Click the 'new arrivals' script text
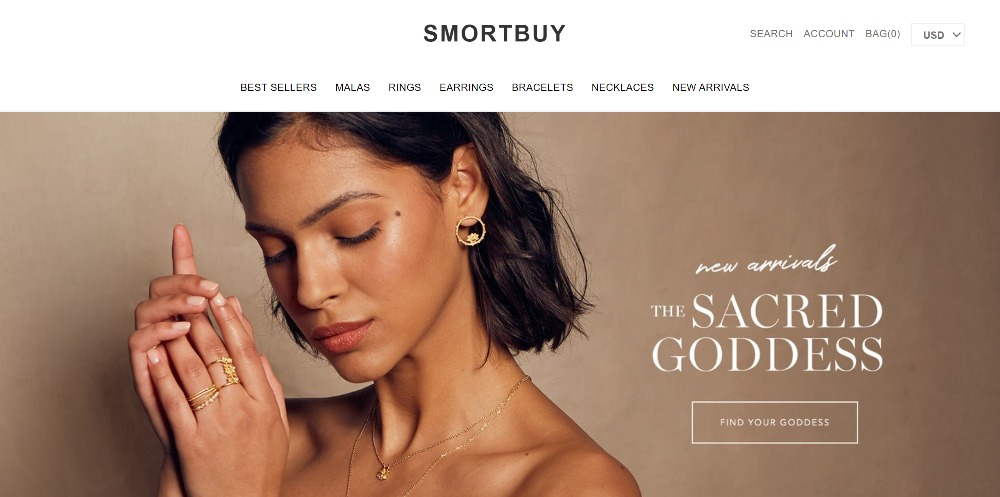 pos(766,260)
